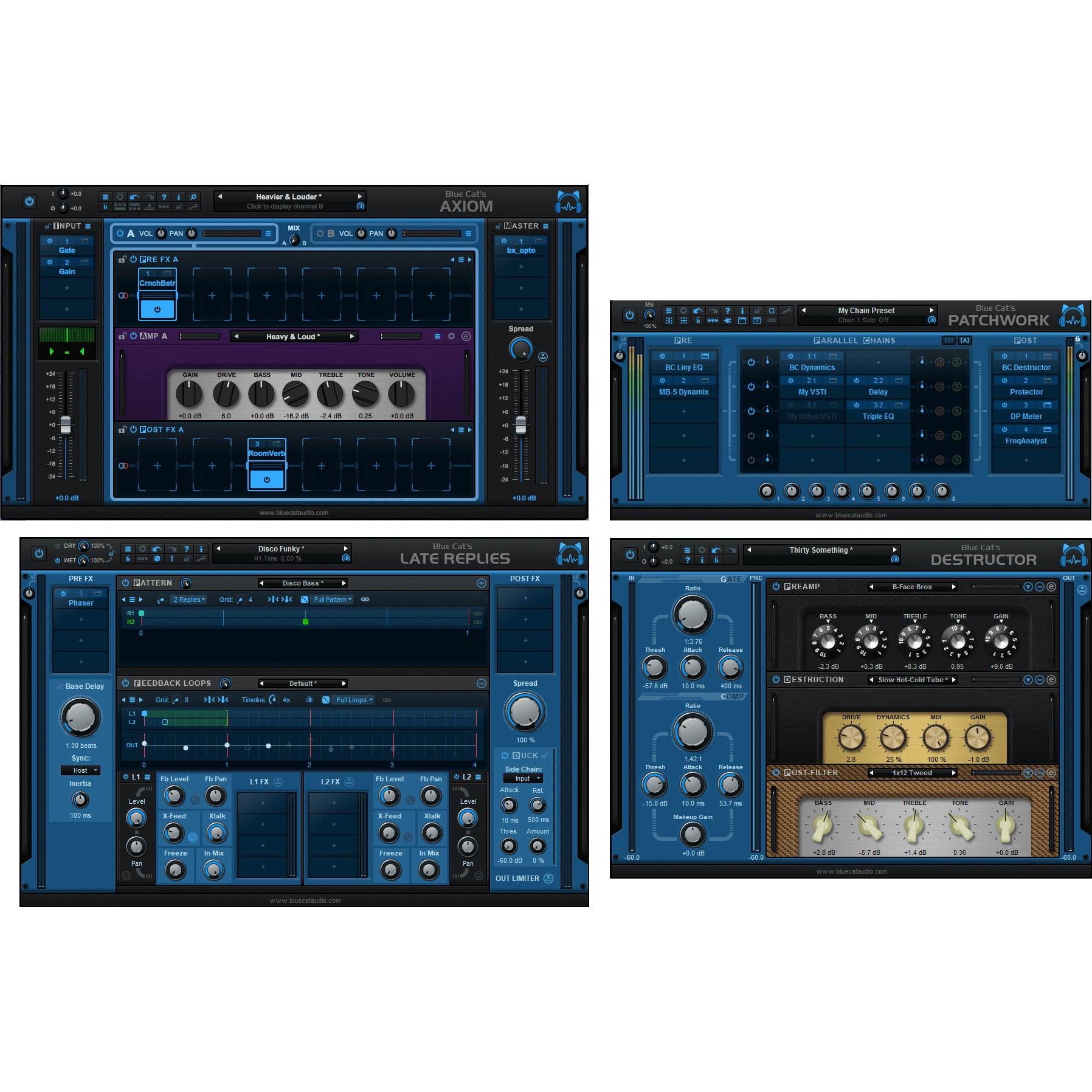Open the Input section menu in Axiom
Image resolution: width=1092 pixels, height=1092 pixels.
tap(88, 226)
